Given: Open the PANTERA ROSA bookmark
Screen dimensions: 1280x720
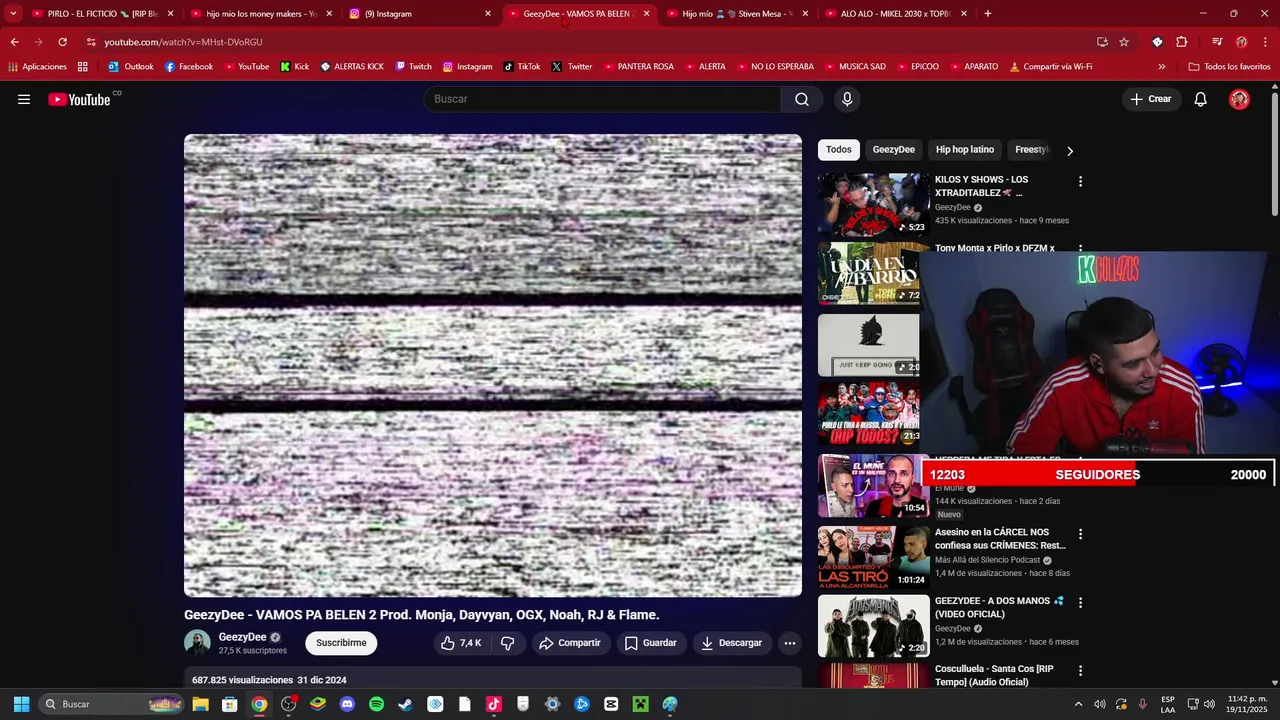Looking at the screenshot, I should (639, 67).
